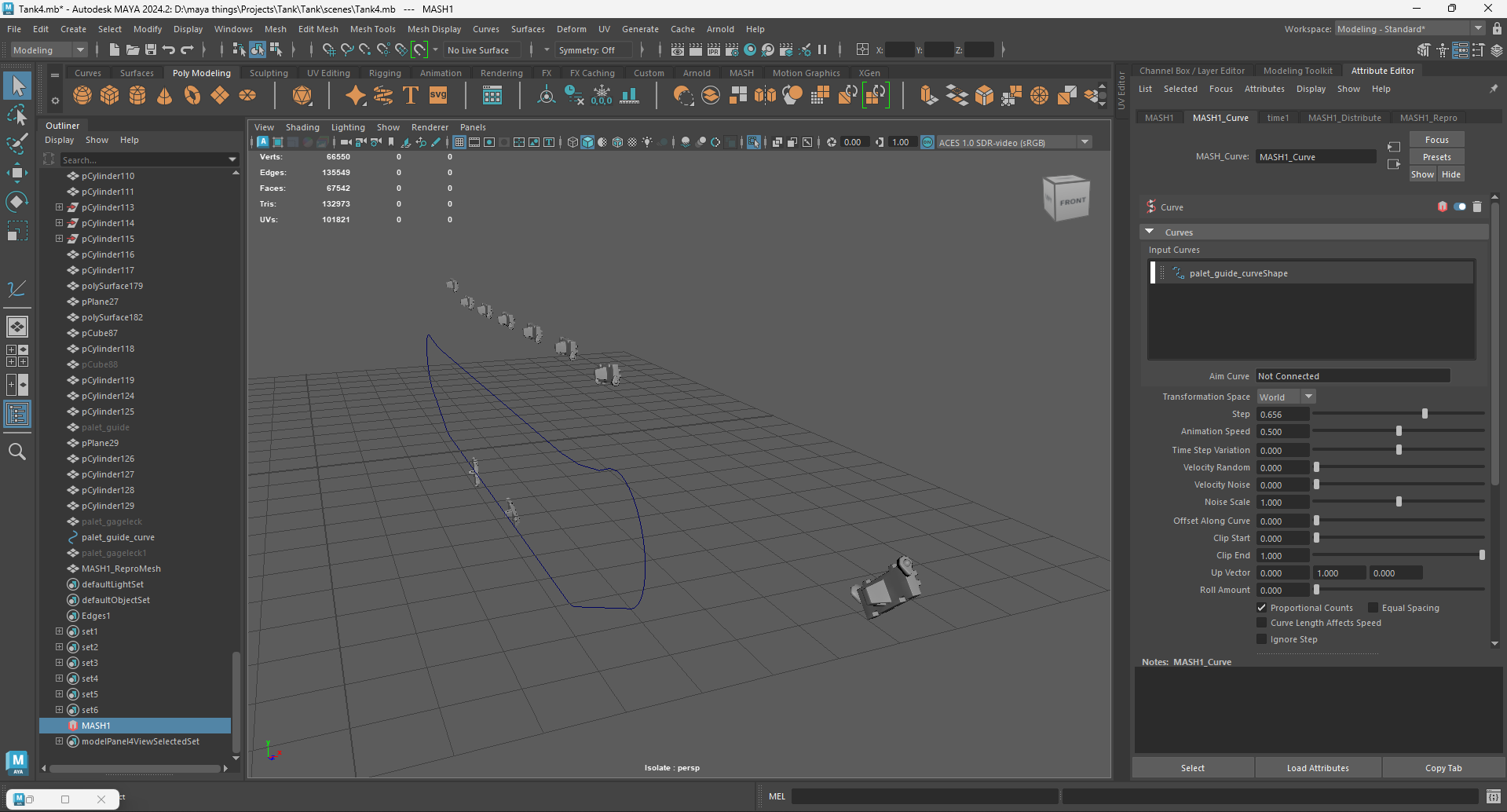Viewport: 1507px width, 812px height.
Task: Select palet_guide_curve in the Outliner
Action: [118, 537]
